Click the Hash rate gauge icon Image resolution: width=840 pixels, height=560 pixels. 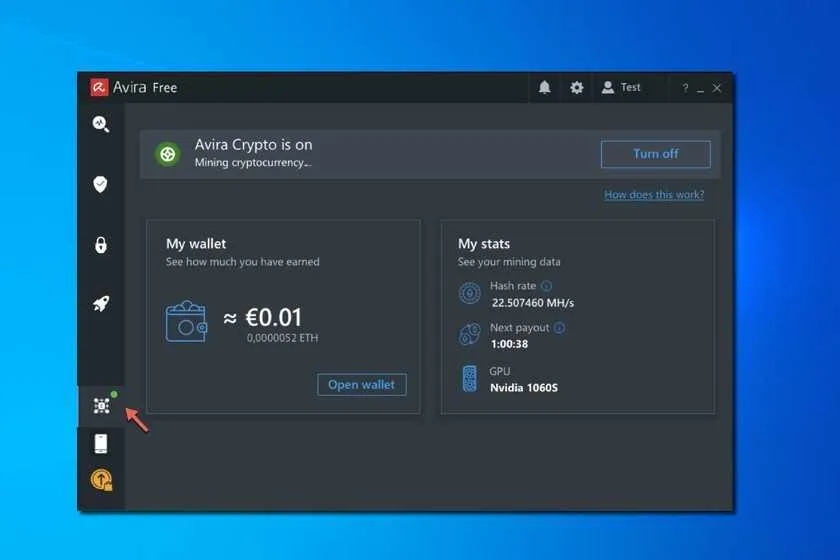[x=470, y=294]
